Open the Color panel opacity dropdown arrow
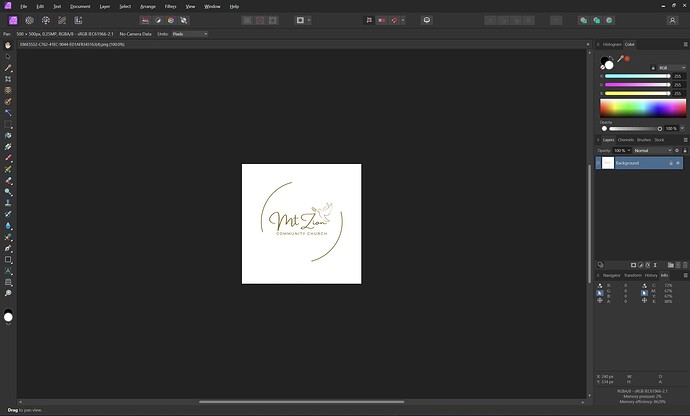Image resolution: width=690 pixels, height=416 pixels. [683, 129]
